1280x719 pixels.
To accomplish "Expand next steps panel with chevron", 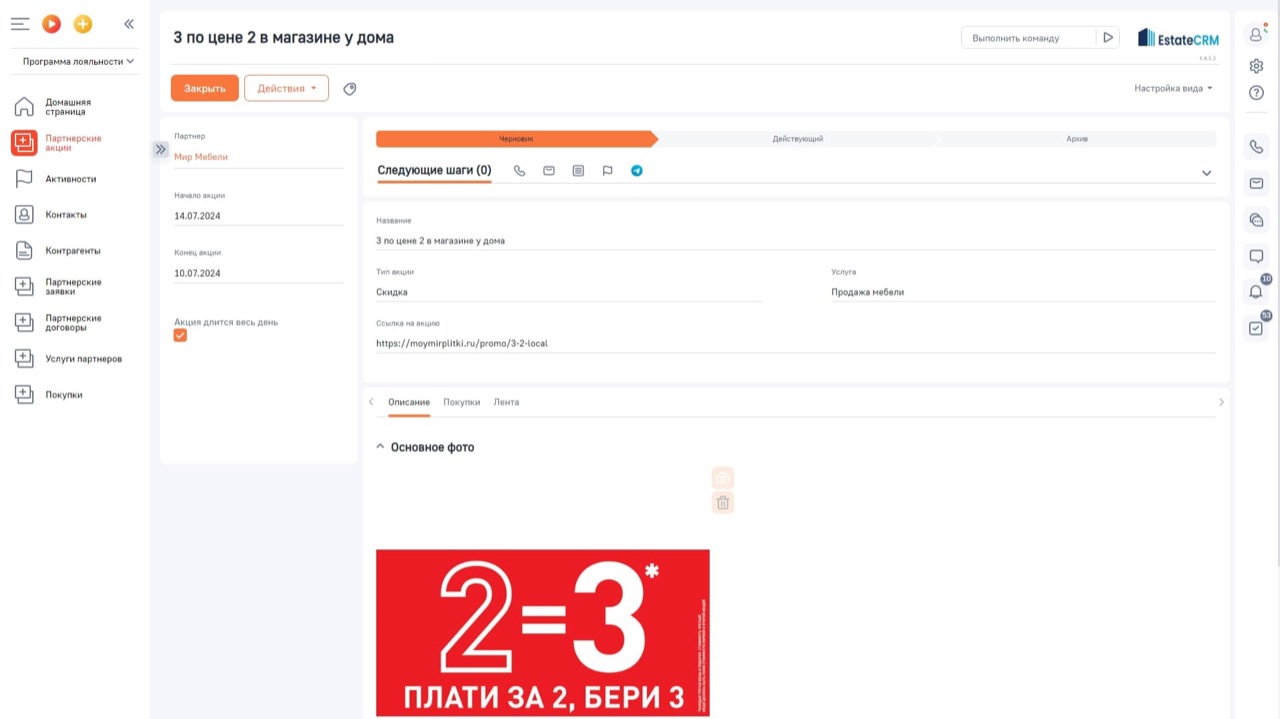I will pyautogui.click(x=1207, y=173).
